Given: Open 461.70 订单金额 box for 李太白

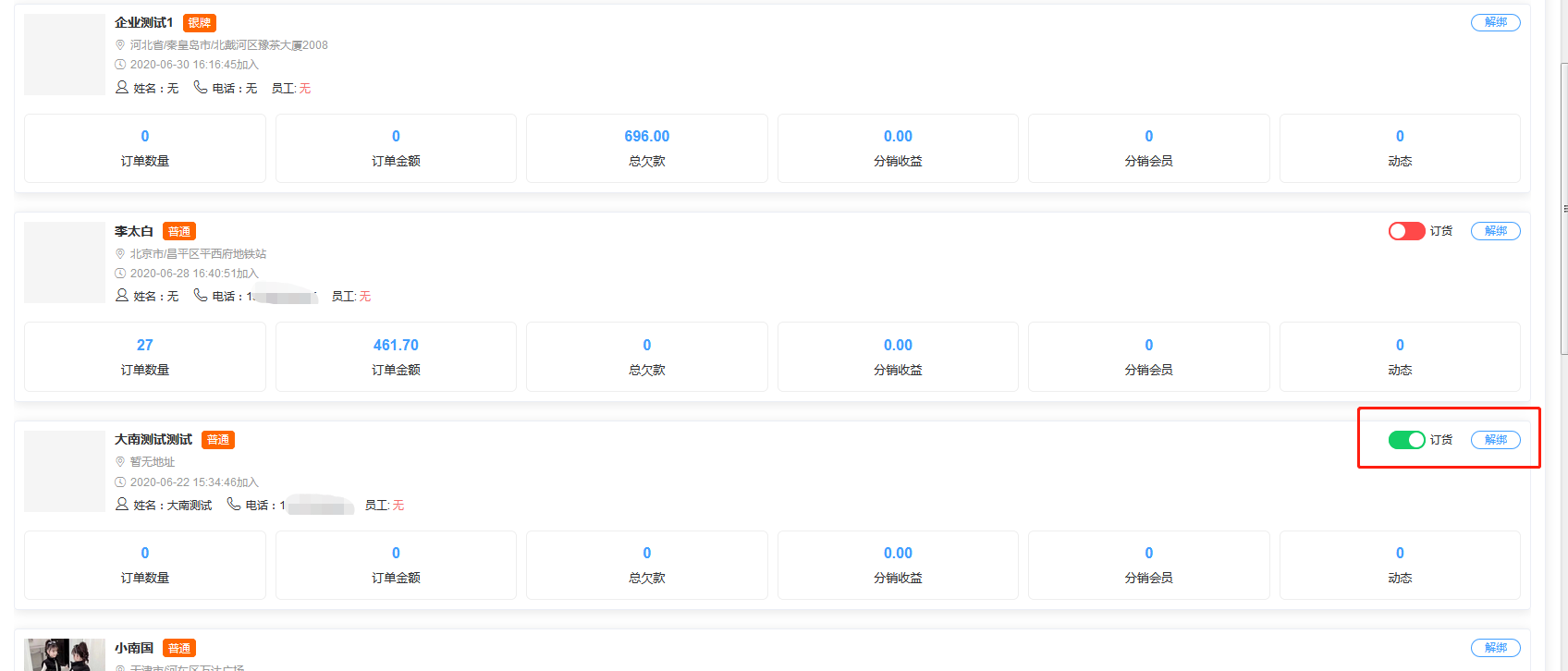Looking at the screenshot, I should point(396,357).
